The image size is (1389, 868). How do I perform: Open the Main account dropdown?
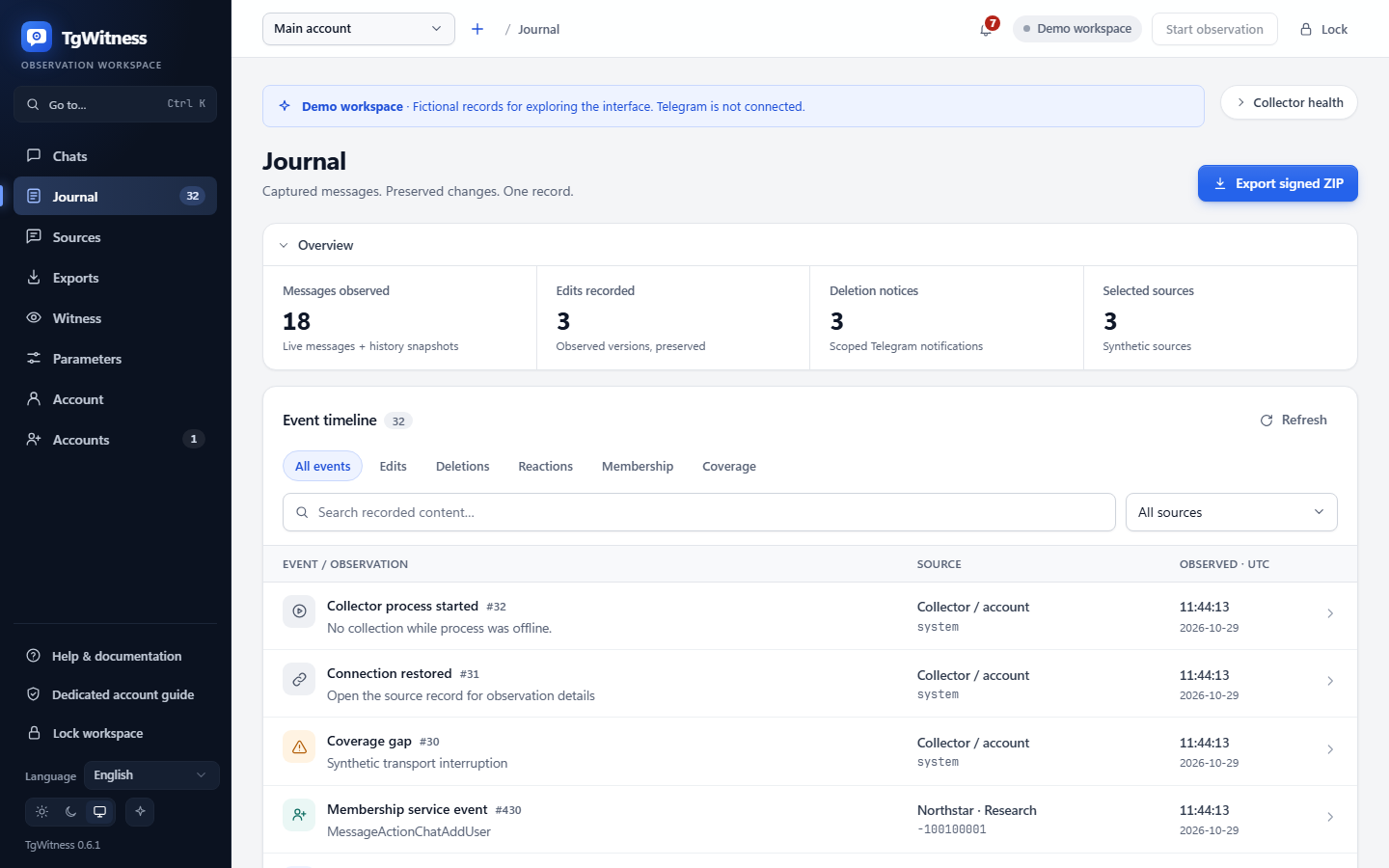click(x=359, y=29)
